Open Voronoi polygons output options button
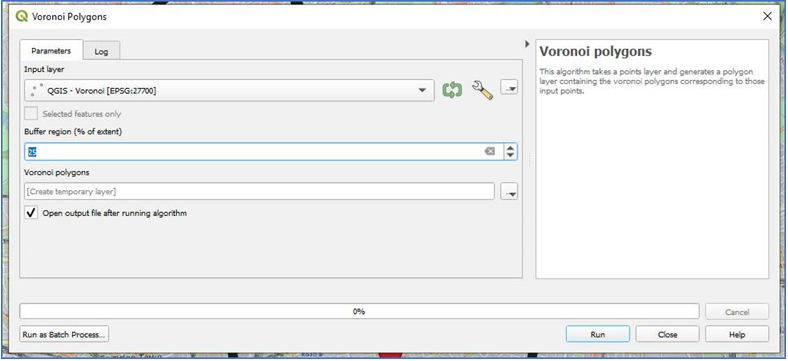The image size is (788, 361). click(x=509, y=192)
